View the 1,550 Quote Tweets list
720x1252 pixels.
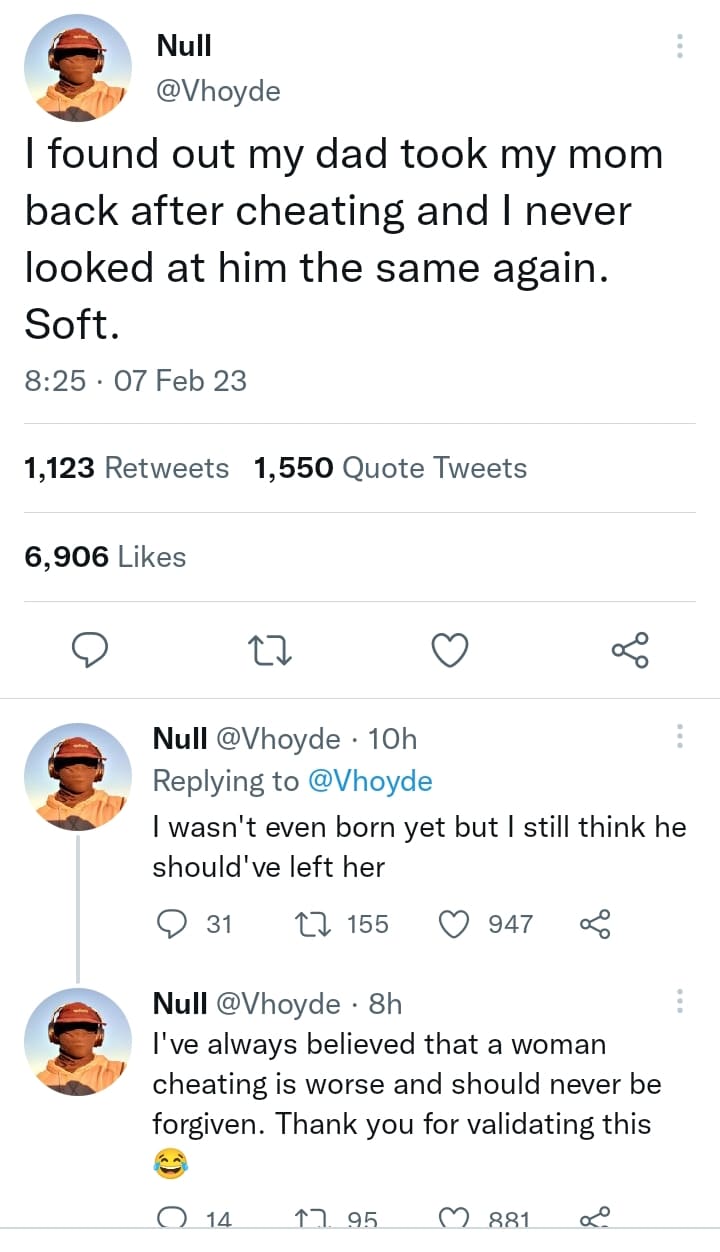coord(390,468)
